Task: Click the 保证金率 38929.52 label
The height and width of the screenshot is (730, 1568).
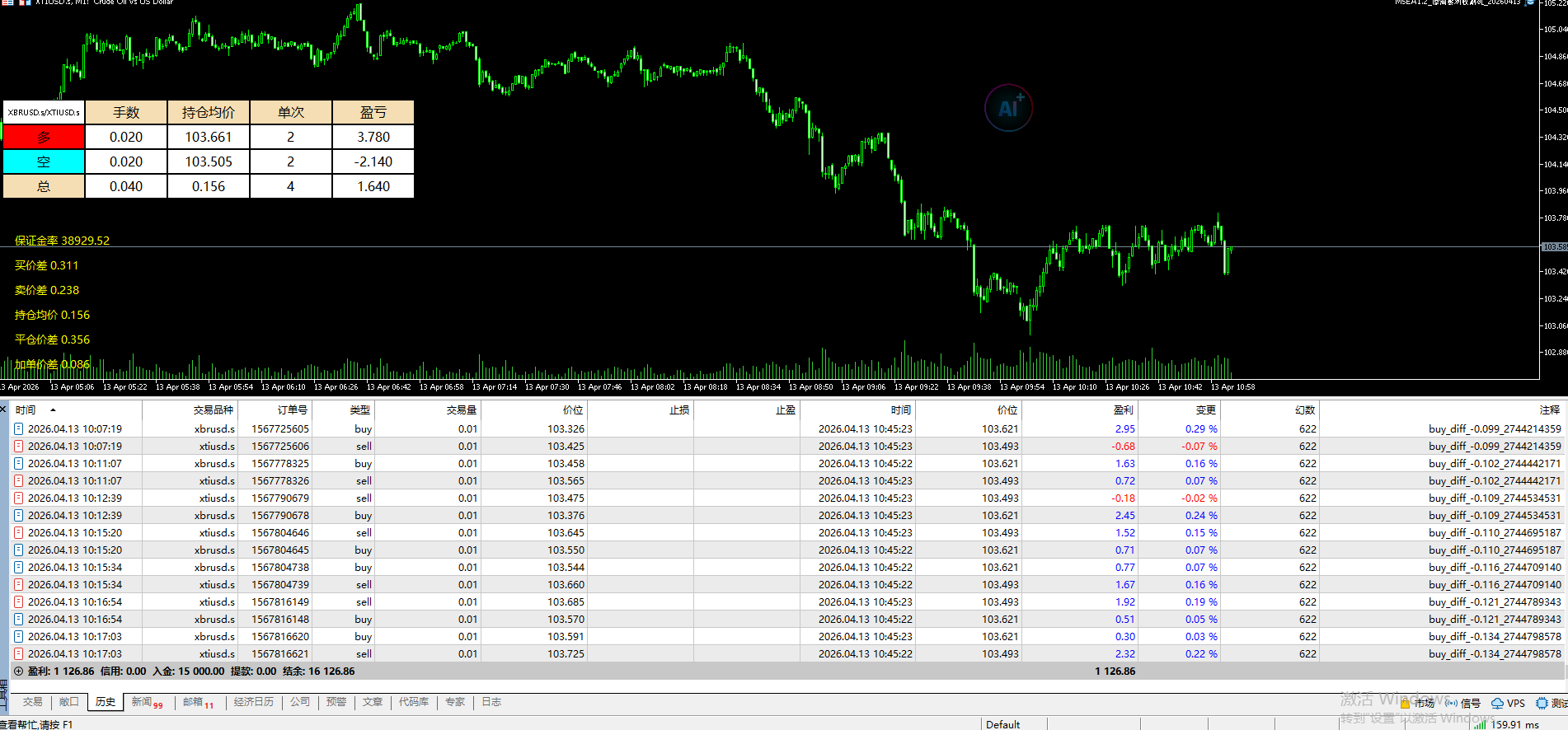Action: coord(63,241)
